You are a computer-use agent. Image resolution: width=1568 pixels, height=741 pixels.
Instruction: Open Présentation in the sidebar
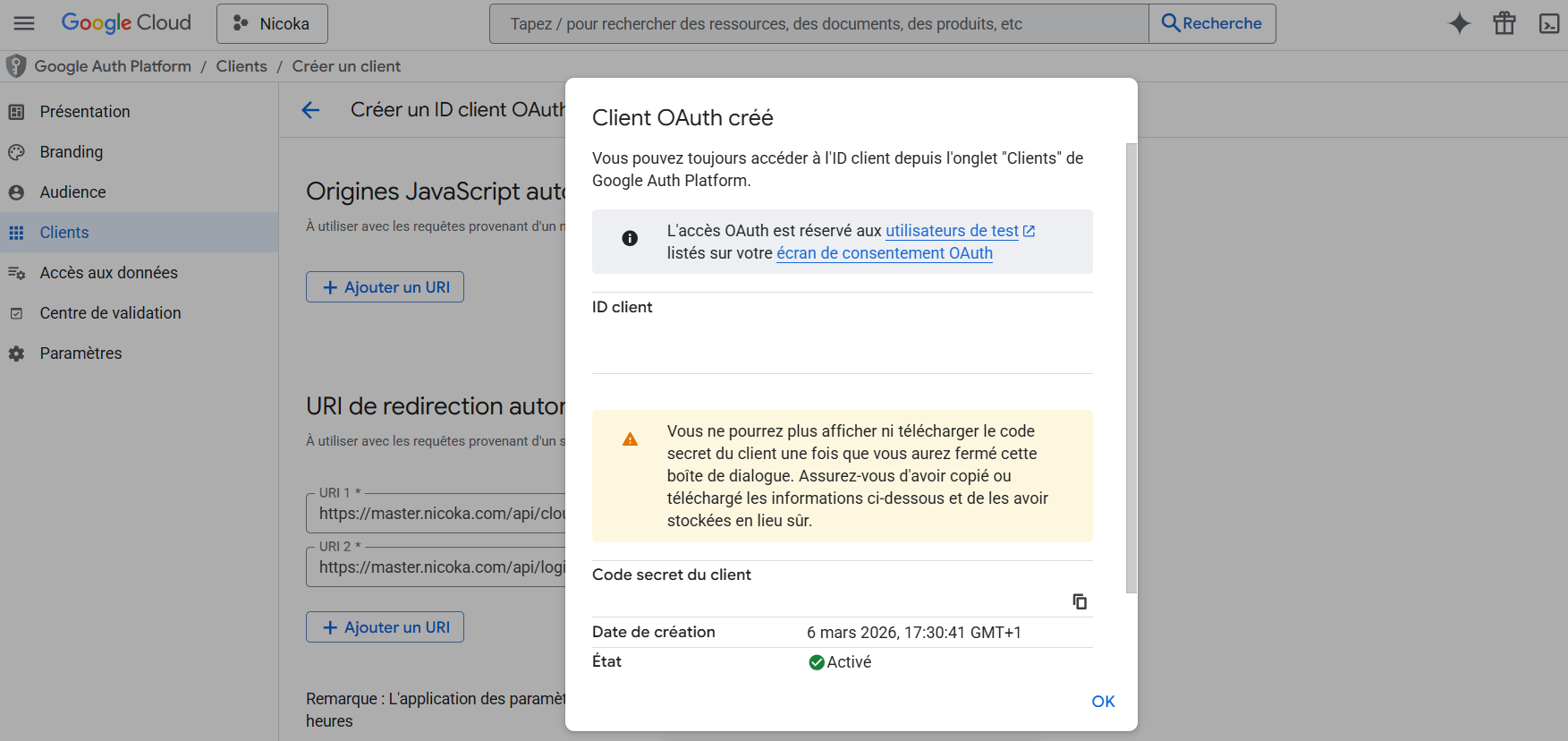85,112
